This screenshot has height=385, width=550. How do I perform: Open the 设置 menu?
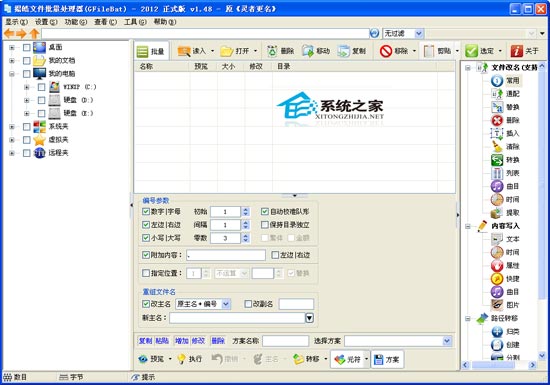pos(46,22)
